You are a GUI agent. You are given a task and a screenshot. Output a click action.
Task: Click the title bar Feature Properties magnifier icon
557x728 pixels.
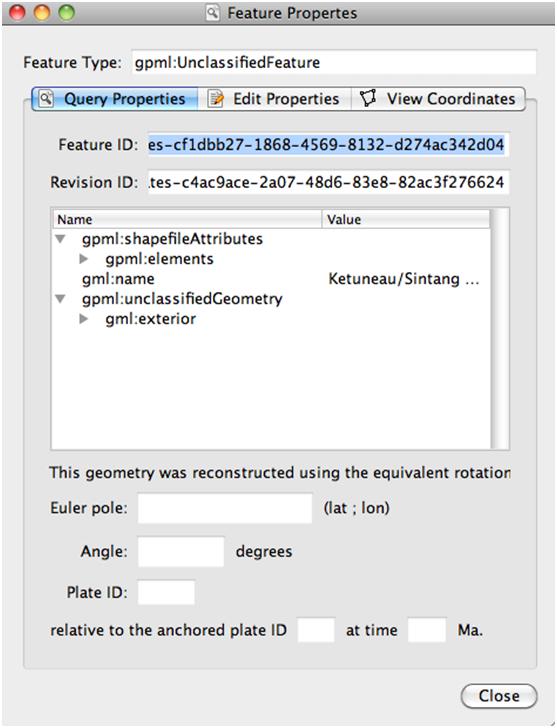tap(212, 13)
